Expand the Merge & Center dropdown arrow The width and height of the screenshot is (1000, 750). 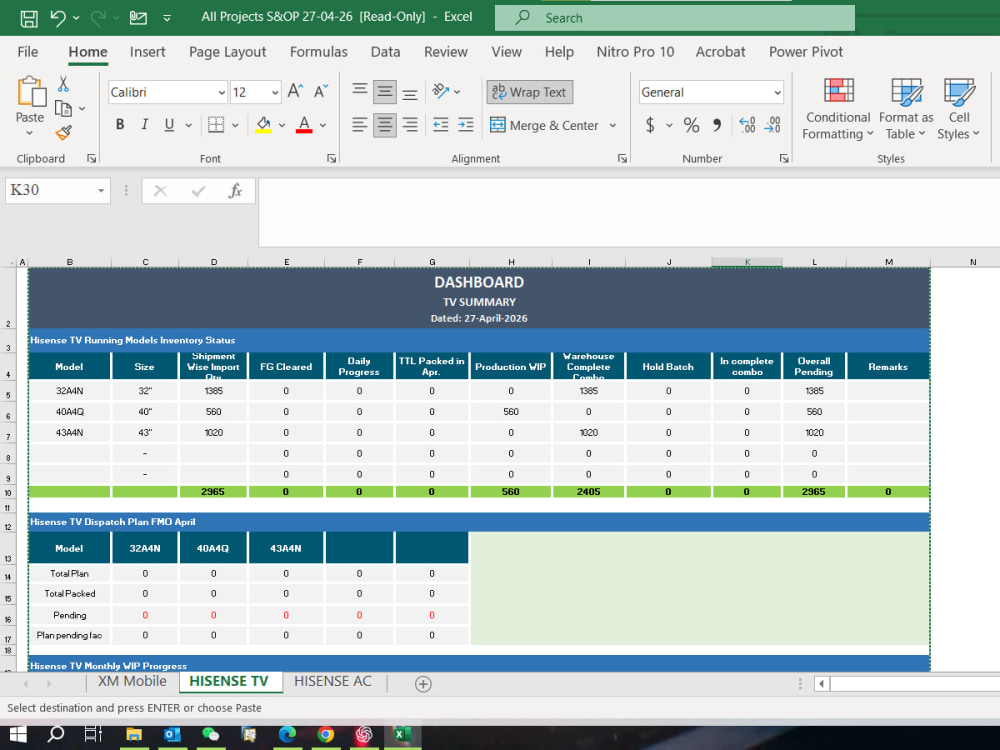[x=613, y=125]
